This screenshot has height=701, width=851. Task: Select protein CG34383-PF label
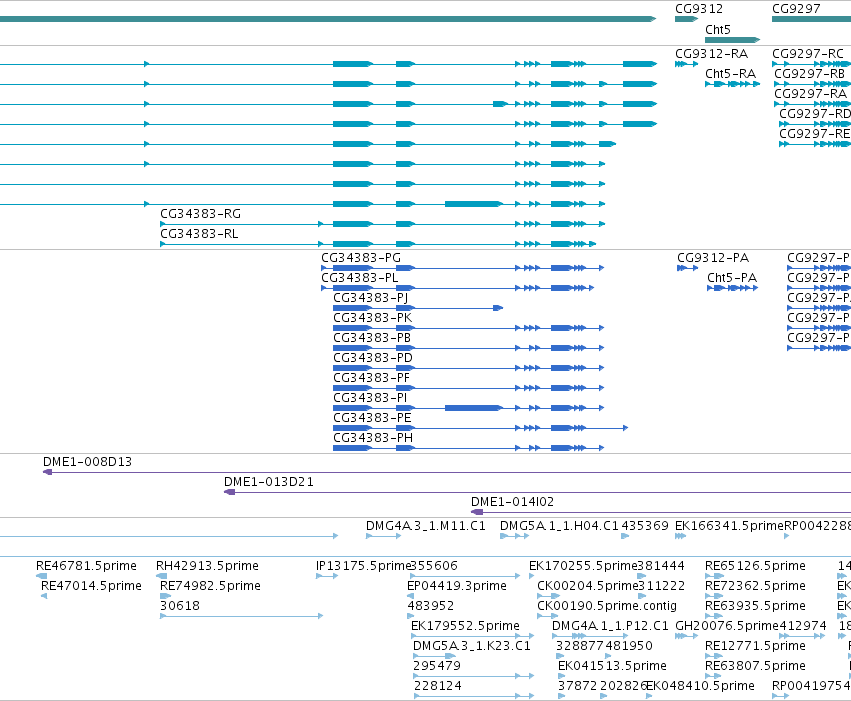click(x=371, y=378)
